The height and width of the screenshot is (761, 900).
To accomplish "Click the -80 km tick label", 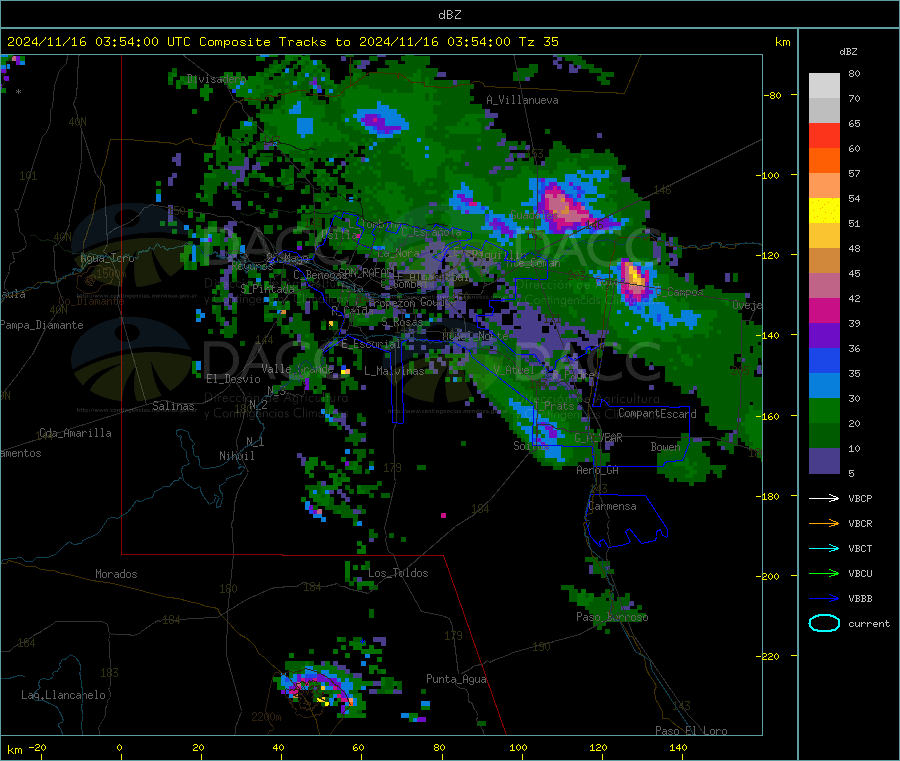I will click(773, 95).
